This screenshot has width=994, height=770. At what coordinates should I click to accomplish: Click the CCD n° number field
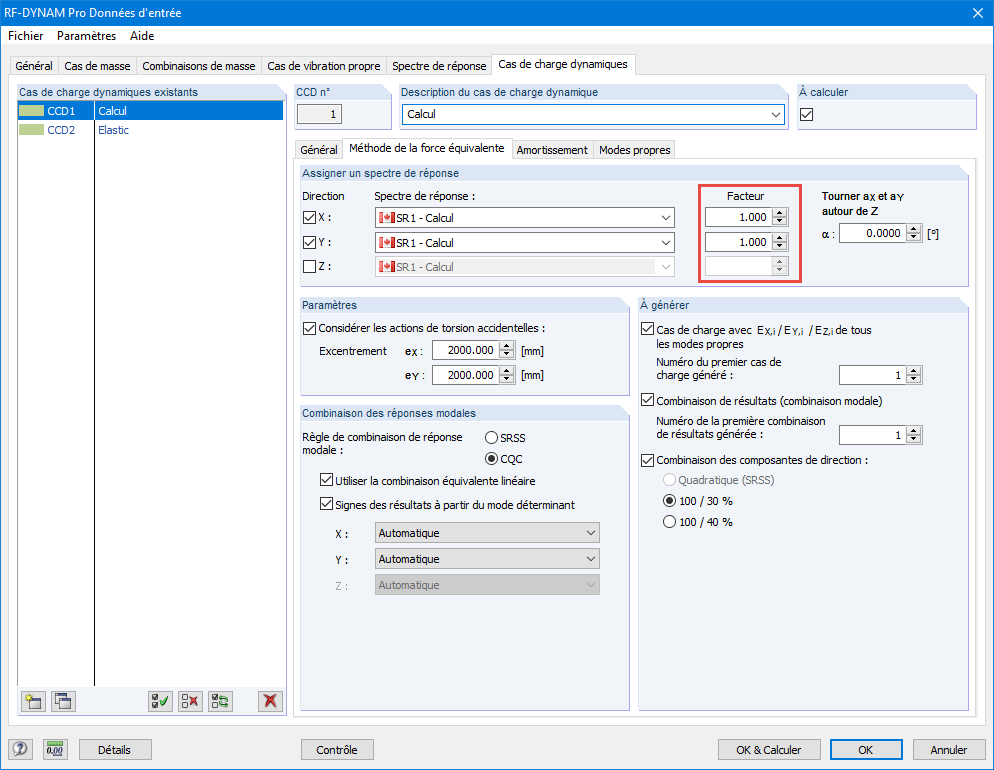click(320, 115)
